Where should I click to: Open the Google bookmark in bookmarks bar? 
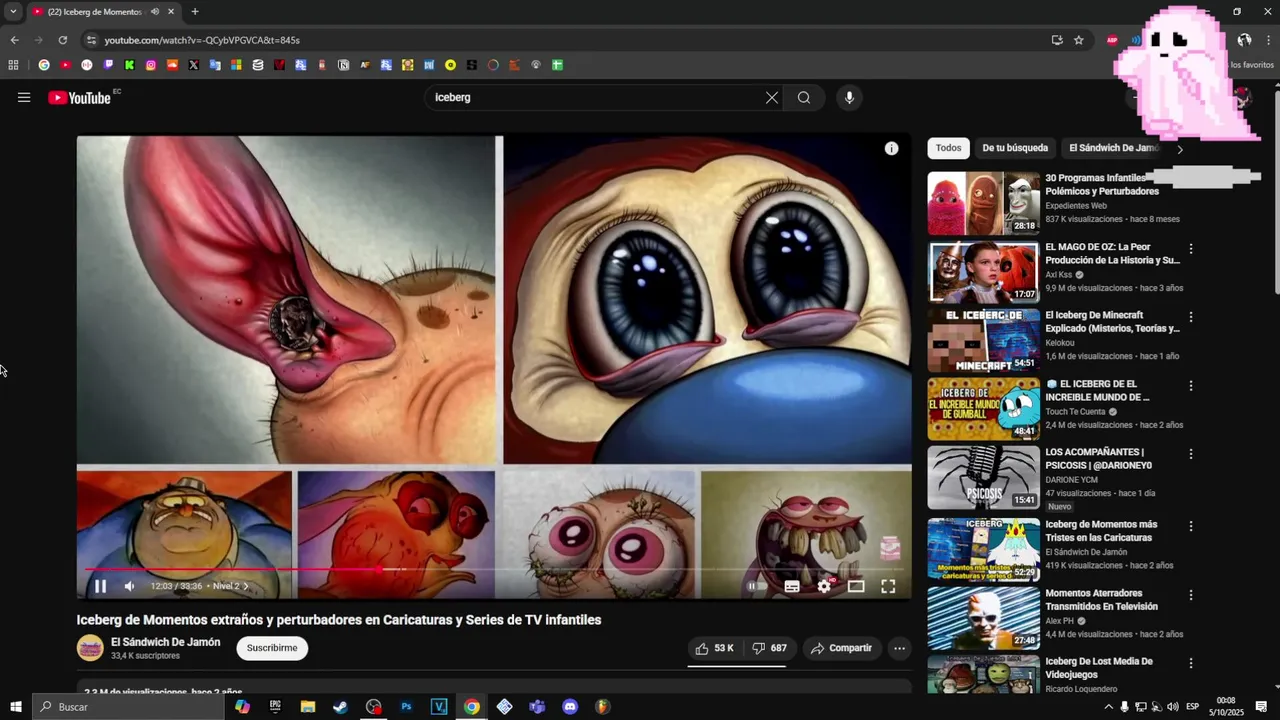(44, 65)
